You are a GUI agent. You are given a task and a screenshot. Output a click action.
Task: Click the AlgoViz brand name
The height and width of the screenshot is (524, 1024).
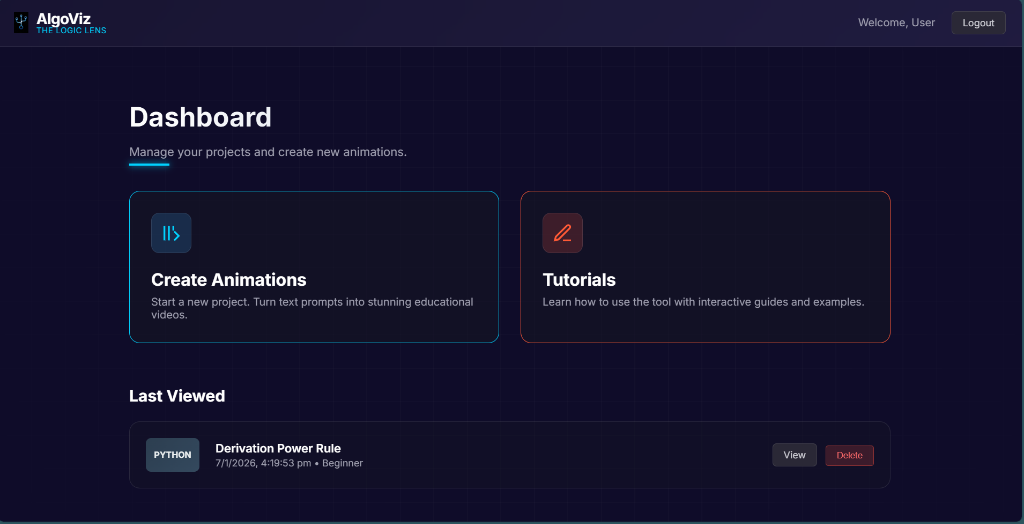point(63,18)
